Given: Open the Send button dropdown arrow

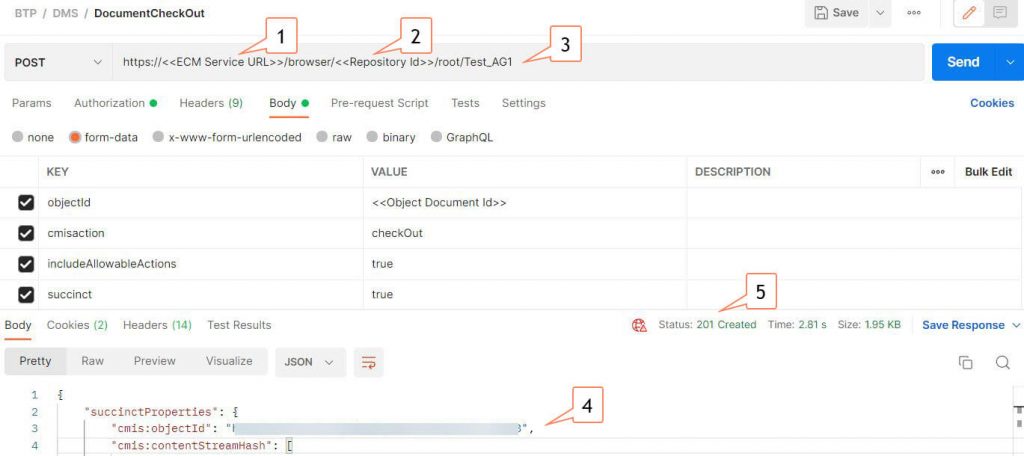Looking at the screenshot, I should (1009, 62).
